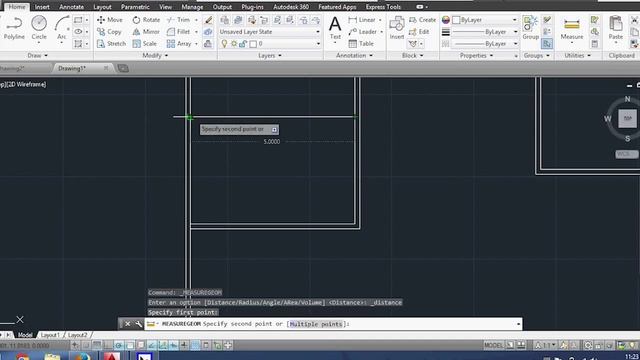Click the Paste icon
The height and width of the screenshot is (360, 640).
coord(616,28)
